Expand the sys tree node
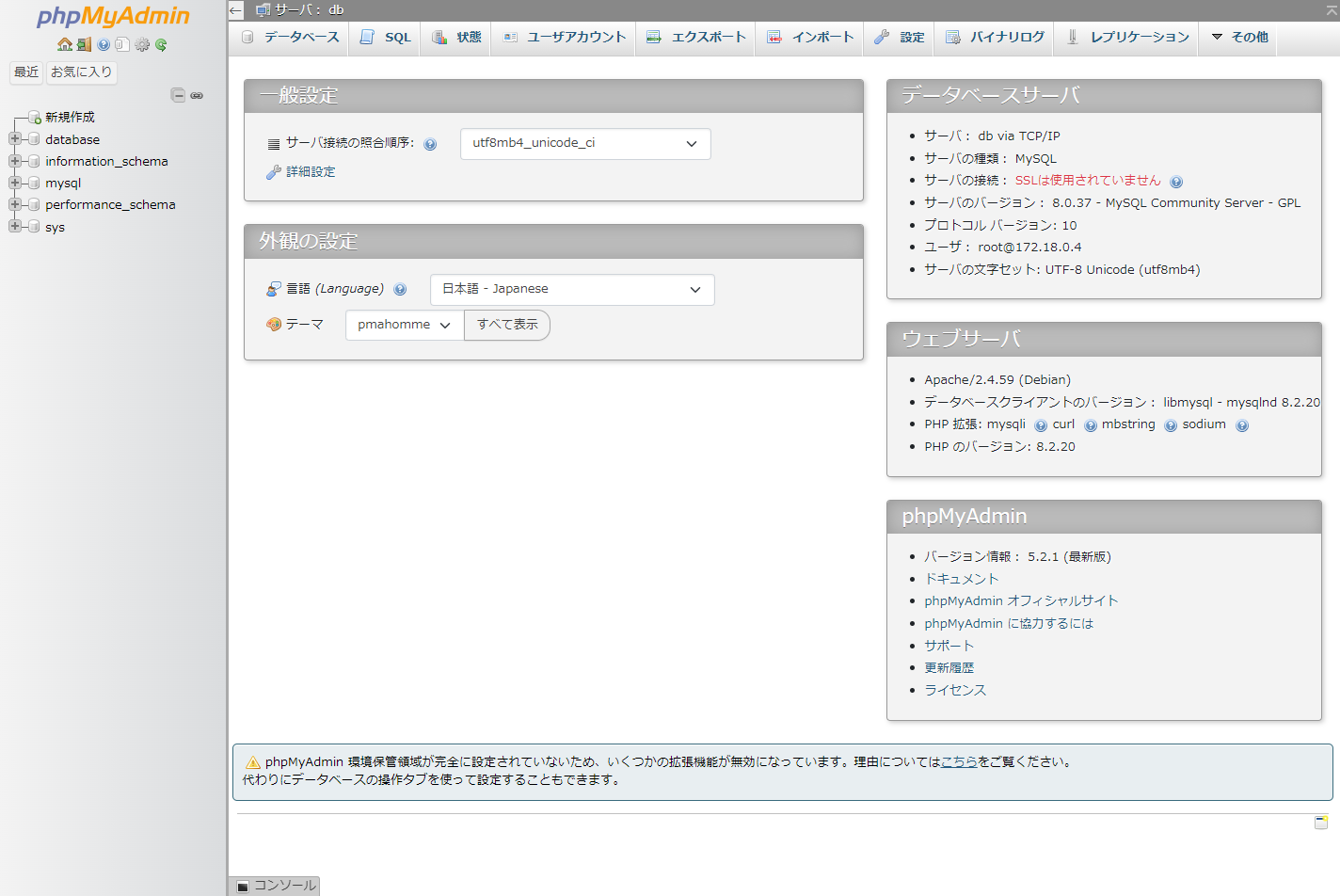Viewport: 1340px width, 896px height. pyautogui.click(x=14, y=227)
